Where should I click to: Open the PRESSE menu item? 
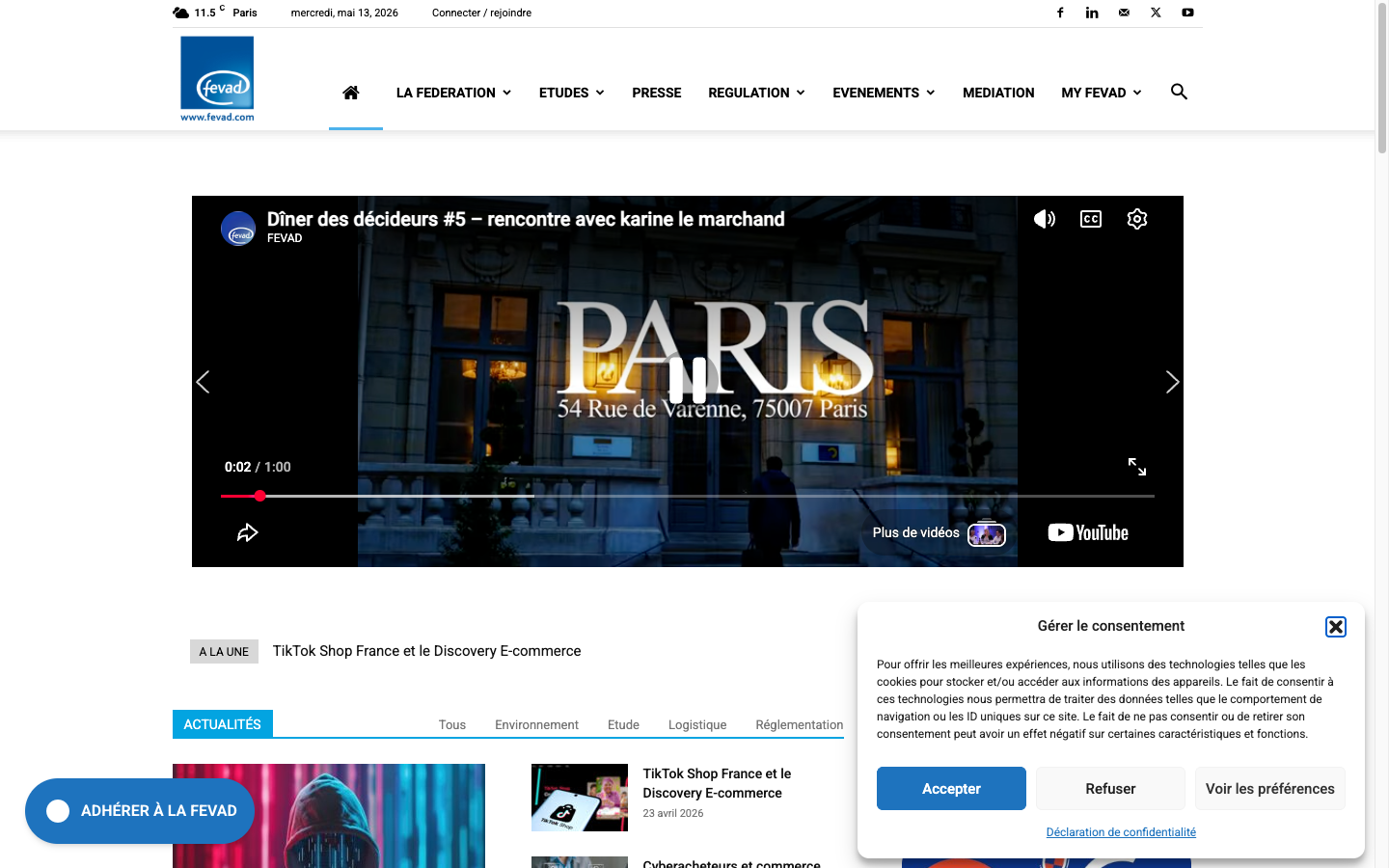point(657,93)
